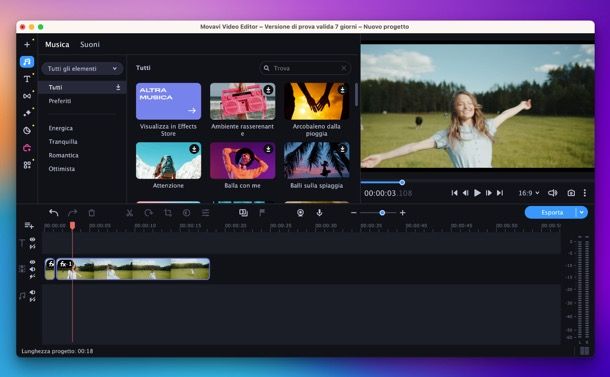The image size is (610, 377).
Task: Click the timeline zoom slider handle
Action: 382,213
